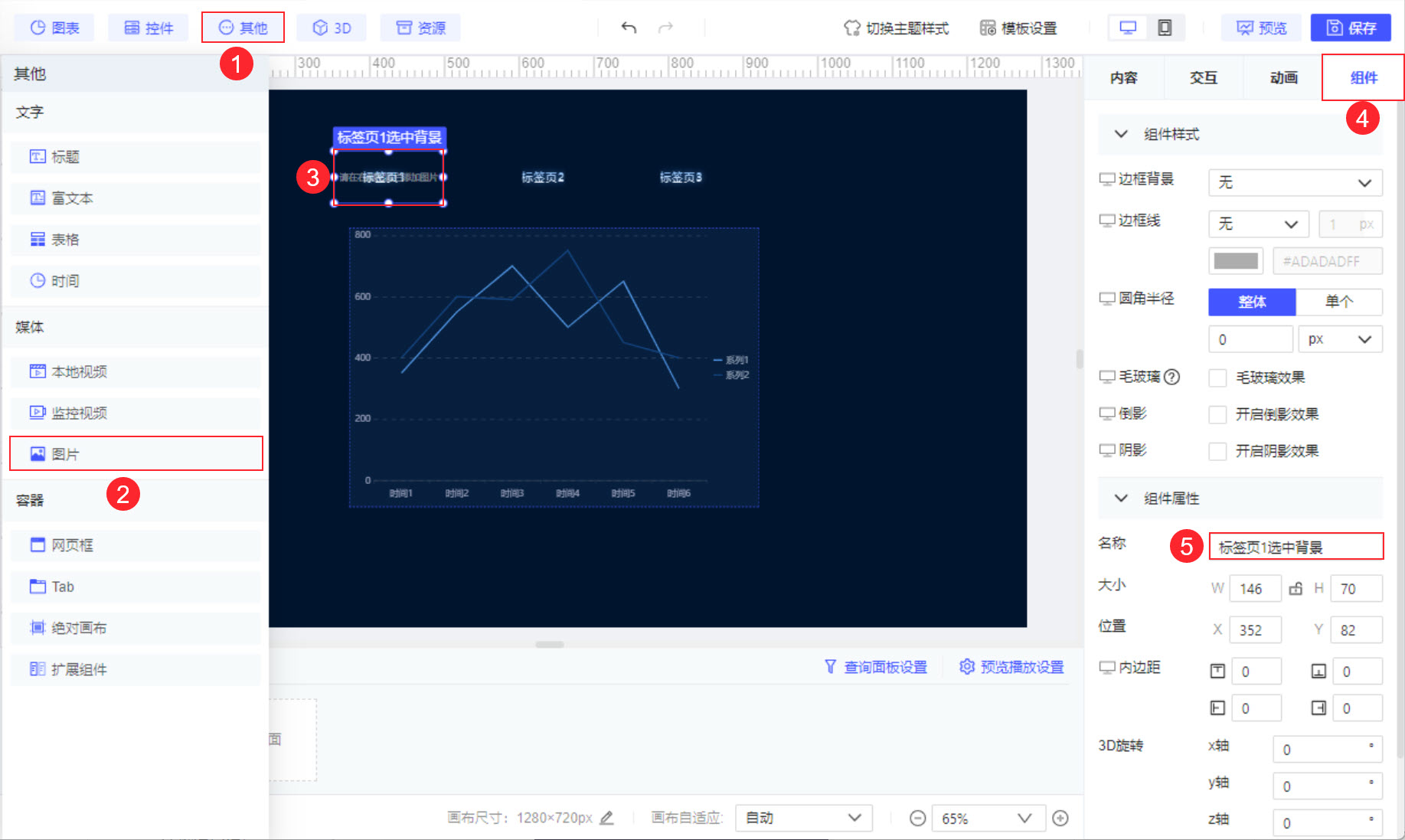The image size is (1405, 840).
Task: Open 查询面板设置 query panel settings
Action: point(876,667)
